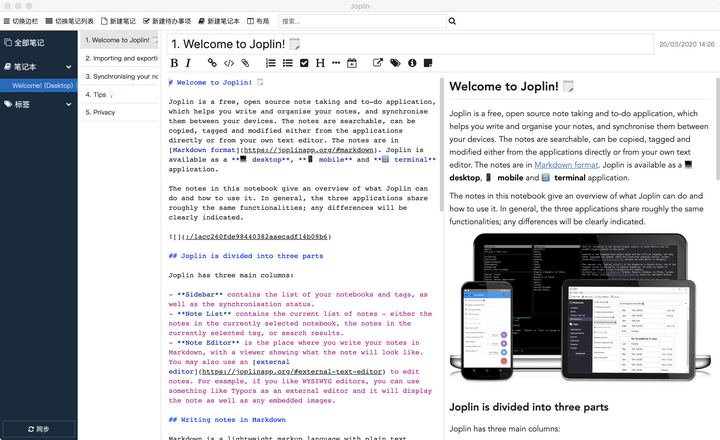Click the Joplin devices image in the preview
Viewport: 720px width, 440px height.
580,307
